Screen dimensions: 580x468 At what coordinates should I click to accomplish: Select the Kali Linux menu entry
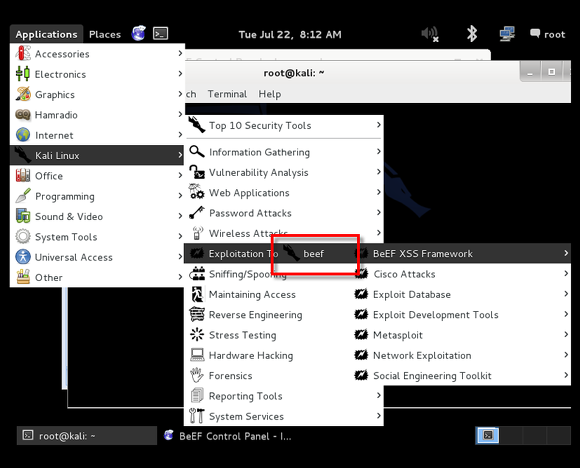click(97, 155)
